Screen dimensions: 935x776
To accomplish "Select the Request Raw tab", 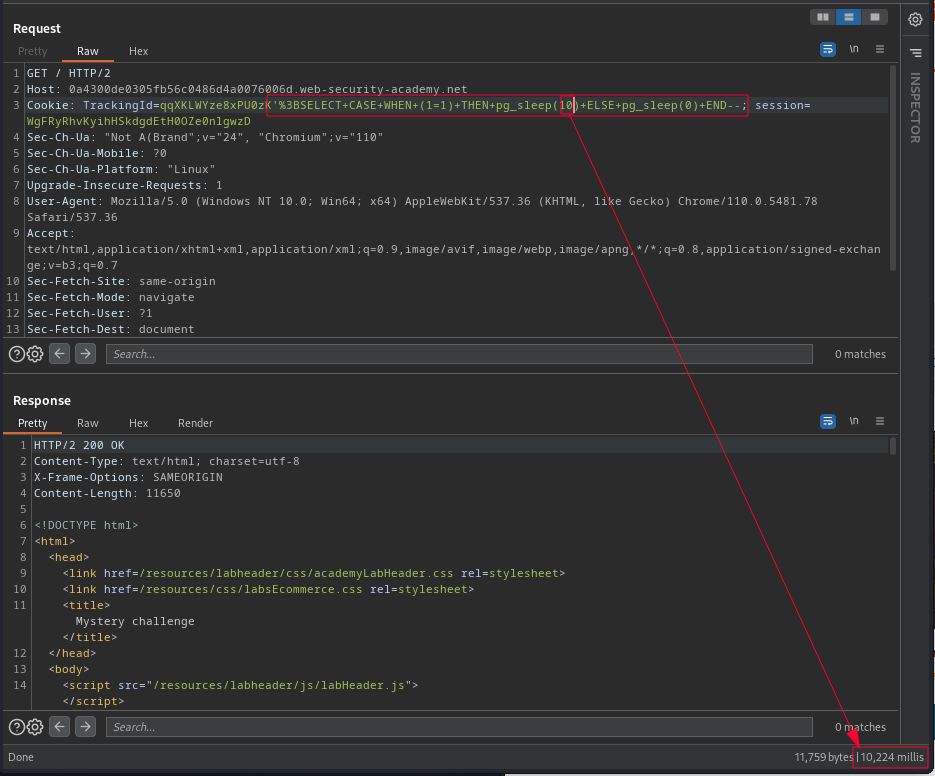I will coord(88,51).
